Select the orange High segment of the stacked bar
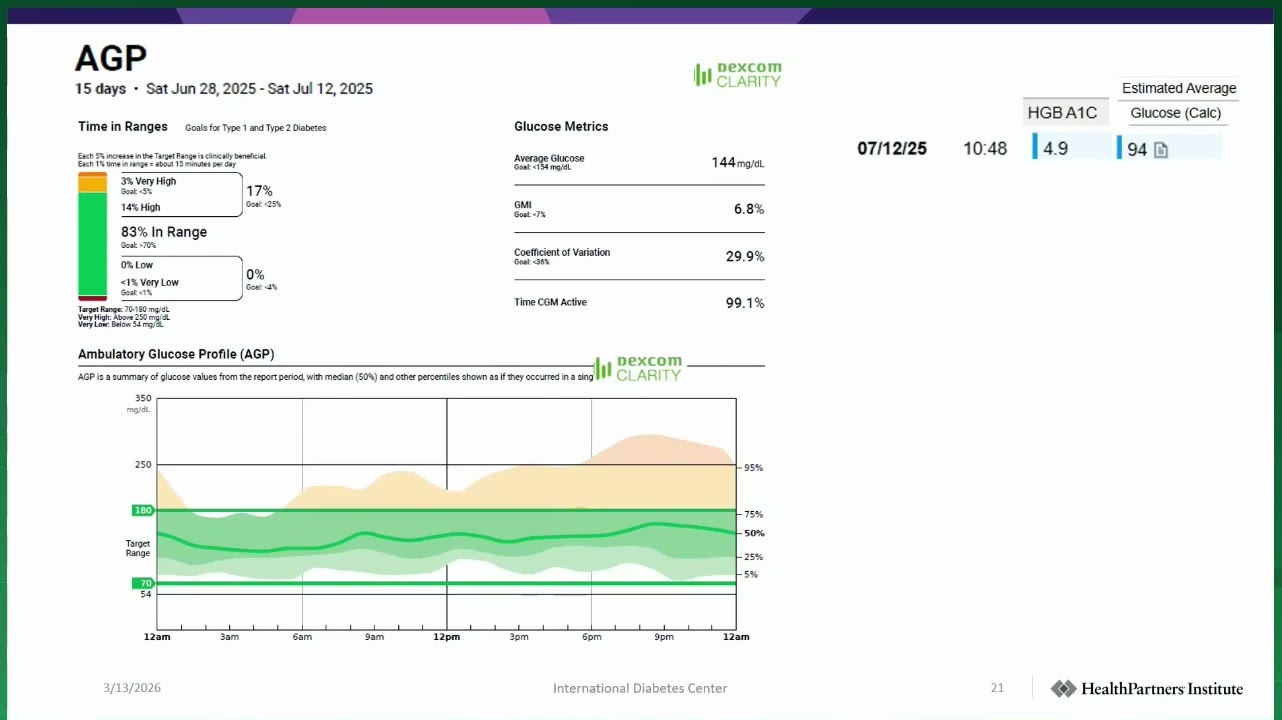This screenshot has height=720, width=1282. click(93, 184)
